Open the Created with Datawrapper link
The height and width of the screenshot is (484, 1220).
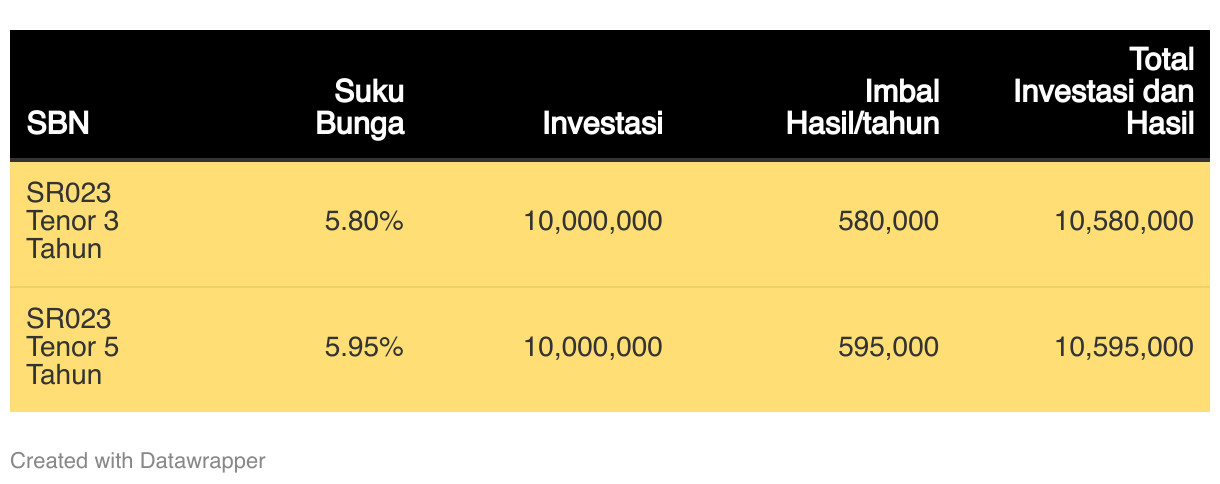point(138,461)
